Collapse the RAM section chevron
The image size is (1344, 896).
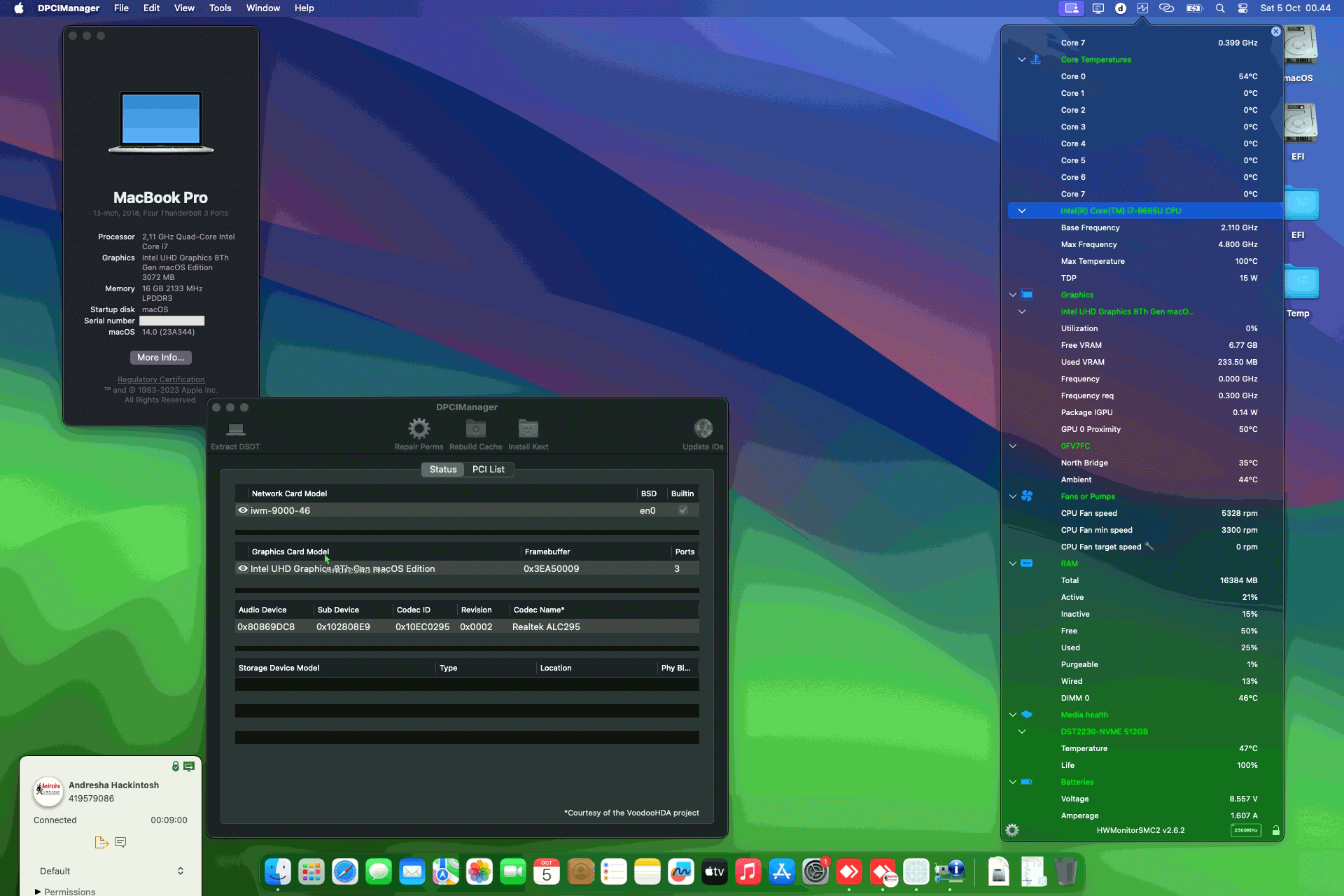(1013, 563)
